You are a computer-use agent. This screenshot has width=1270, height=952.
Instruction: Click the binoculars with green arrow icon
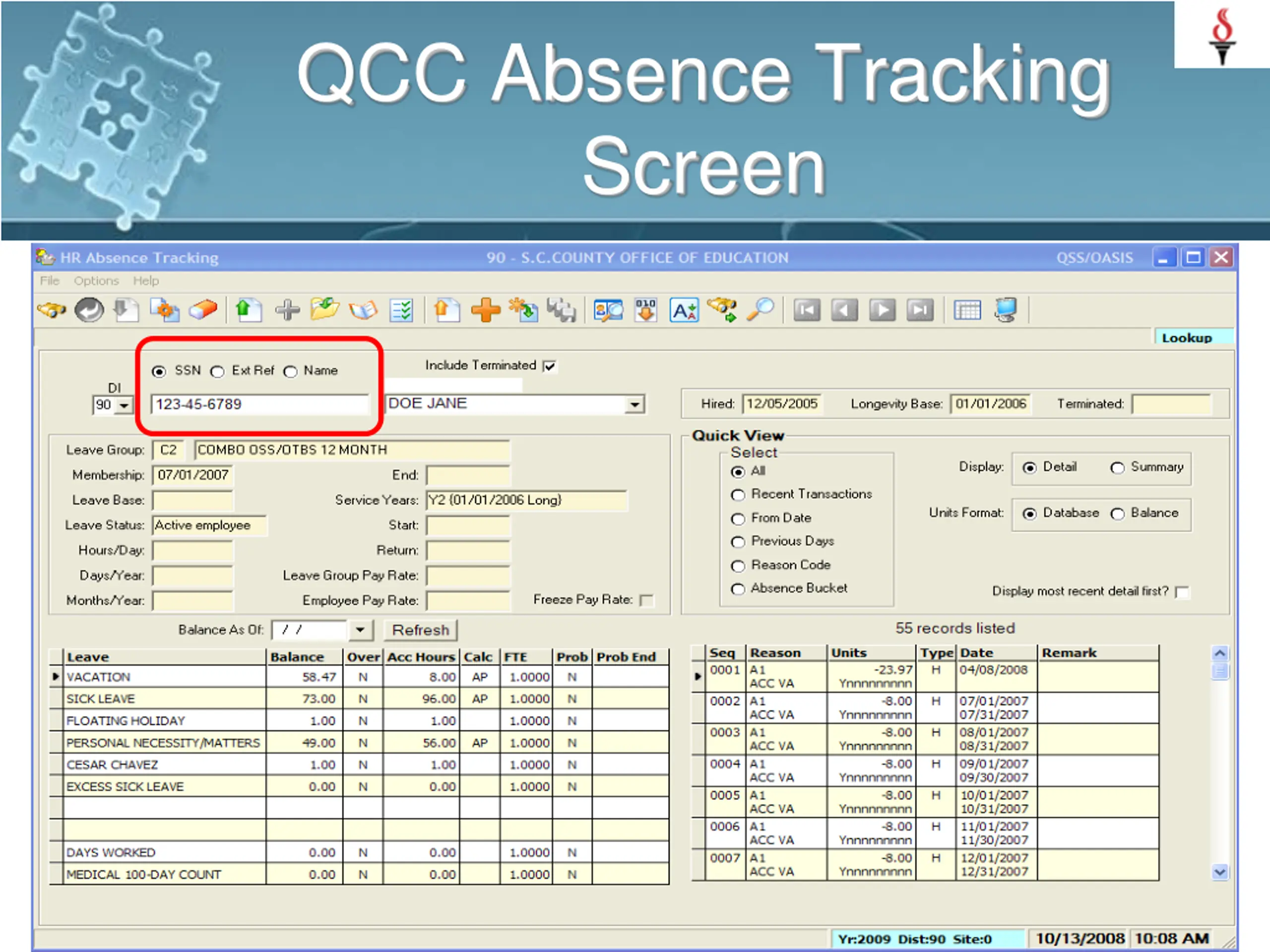[x=722, y=310]
